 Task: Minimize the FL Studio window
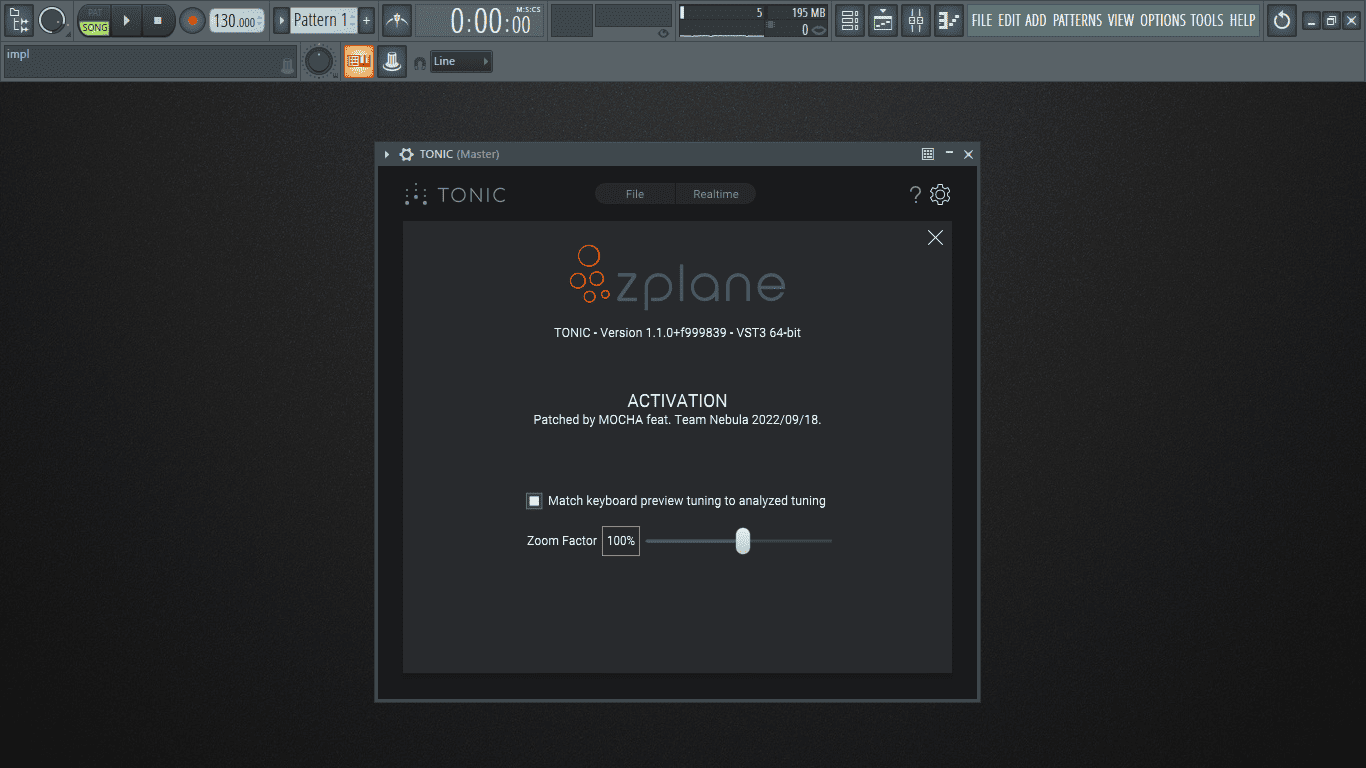(1309, 20)
